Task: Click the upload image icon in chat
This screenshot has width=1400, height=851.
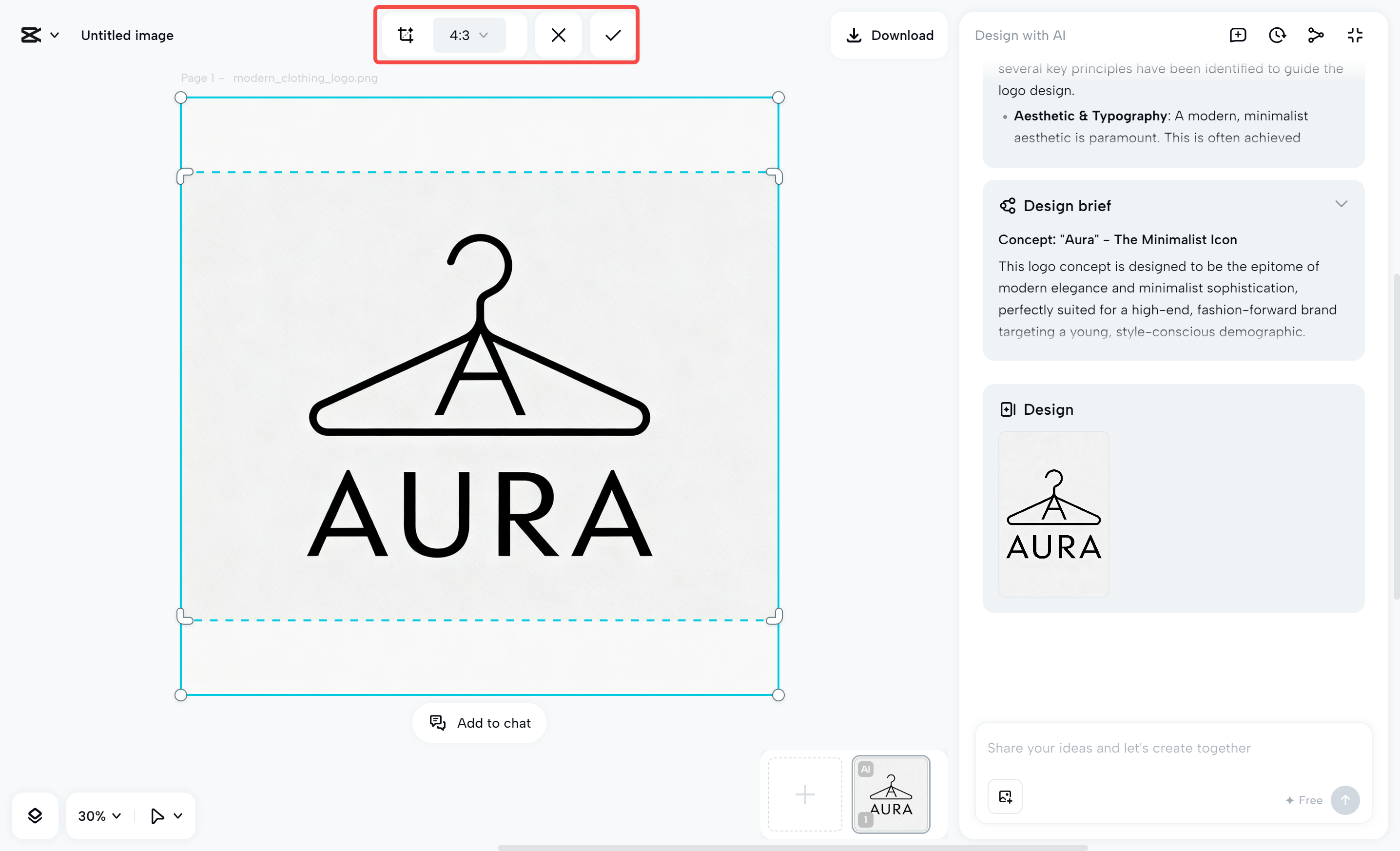Action: [x=1005, y=796]
